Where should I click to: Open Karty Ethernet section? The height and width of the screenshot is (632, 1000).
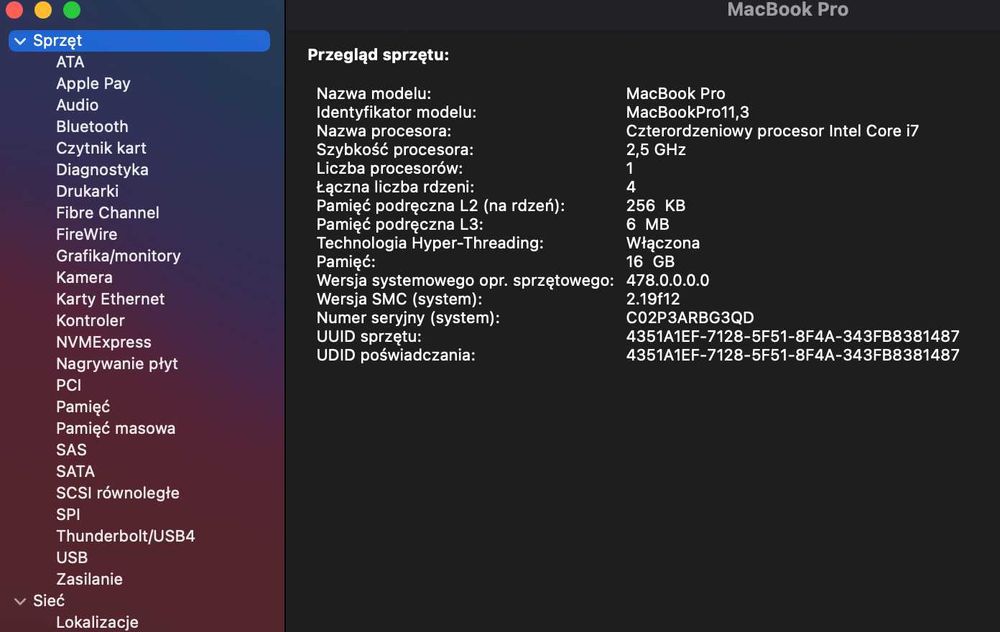pyautogui.click(x=110, y=299)
